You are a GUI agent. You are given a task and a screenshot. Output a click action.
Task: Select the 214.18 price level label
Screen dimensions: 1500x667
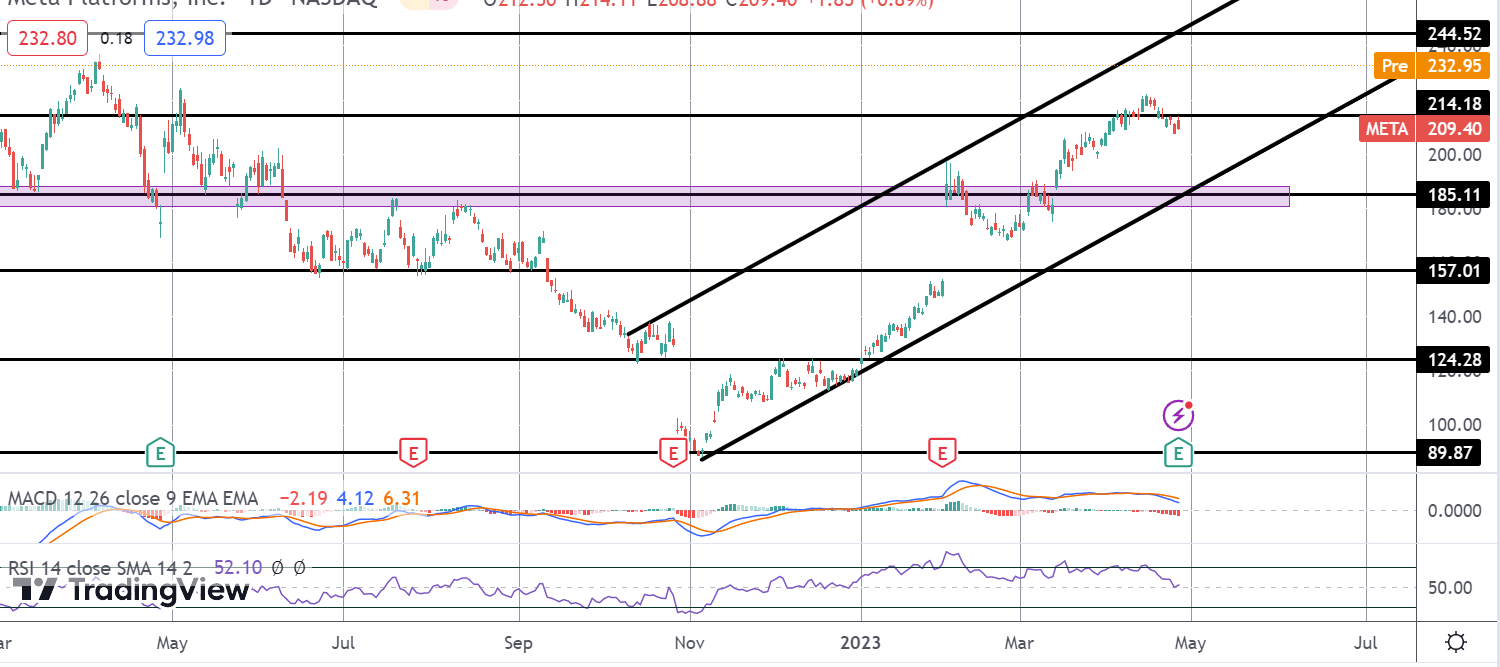[x=1454, y=103]
